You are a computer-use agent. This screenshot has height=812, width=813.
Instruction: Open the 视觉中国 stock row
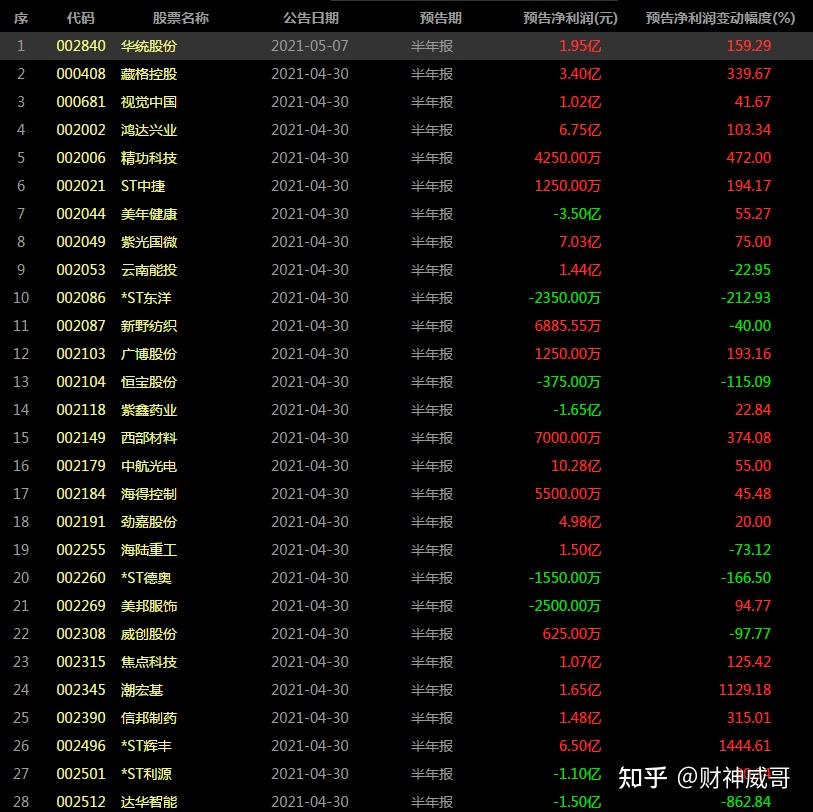click(x=406, y=102)
